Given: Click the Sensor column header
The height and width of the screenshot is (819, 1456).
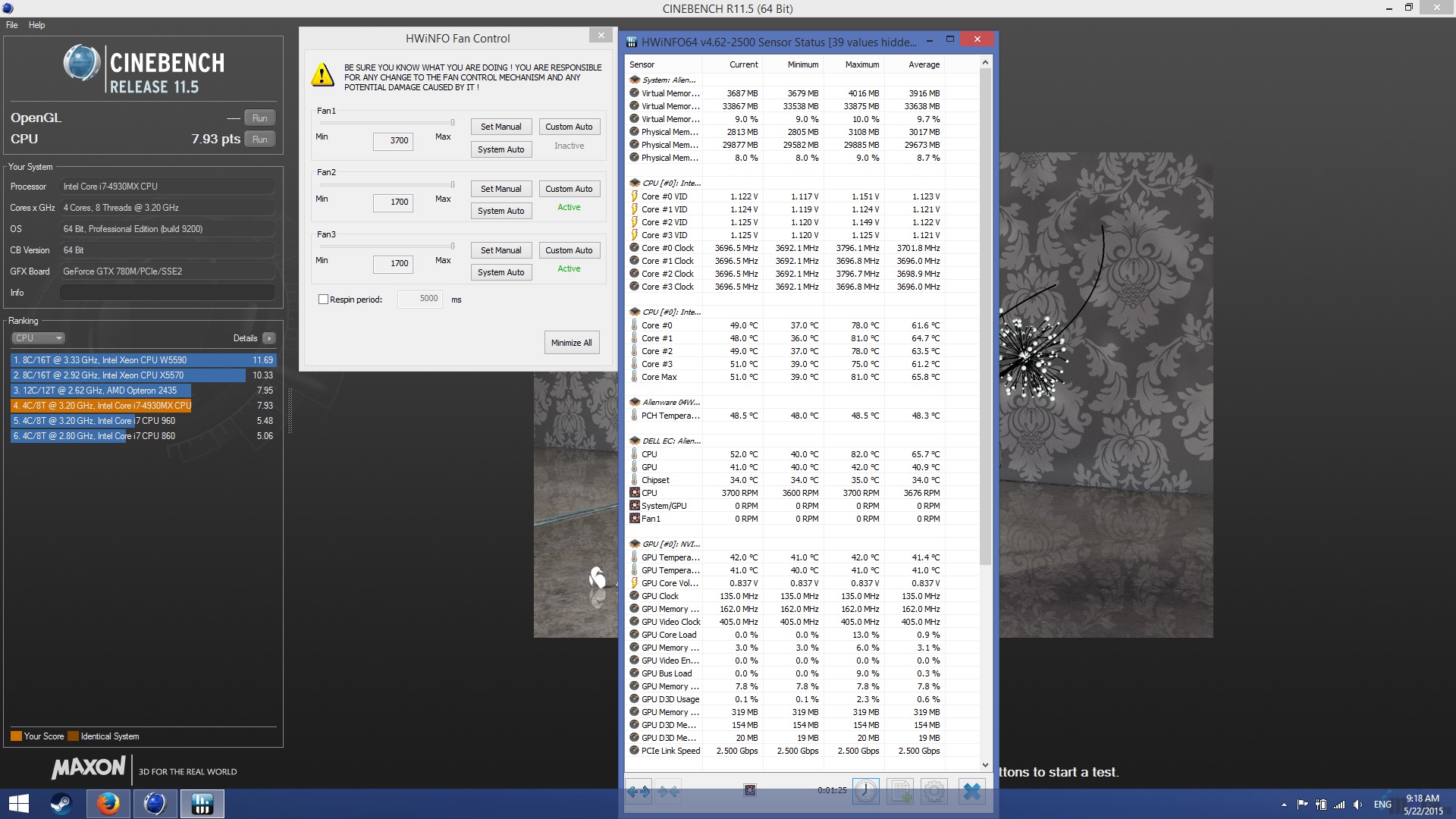Looking at the screenshot, I should (664, 64).
